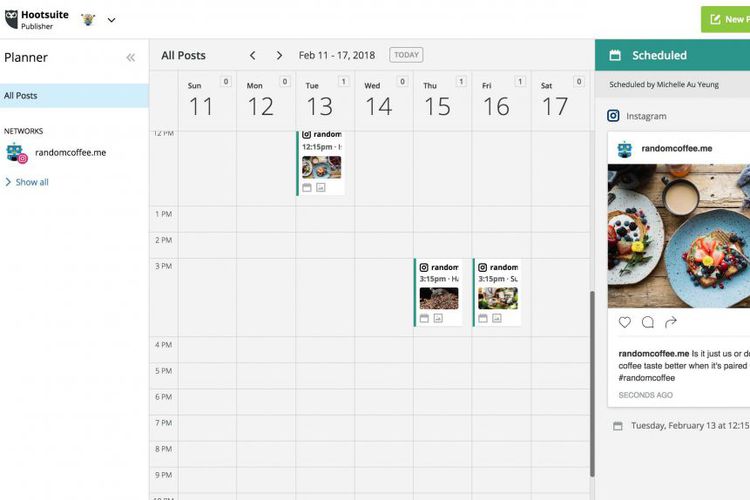Choose the randomcoffee.me network in sidebar
The image size is (750, 500).
[70, 153]
